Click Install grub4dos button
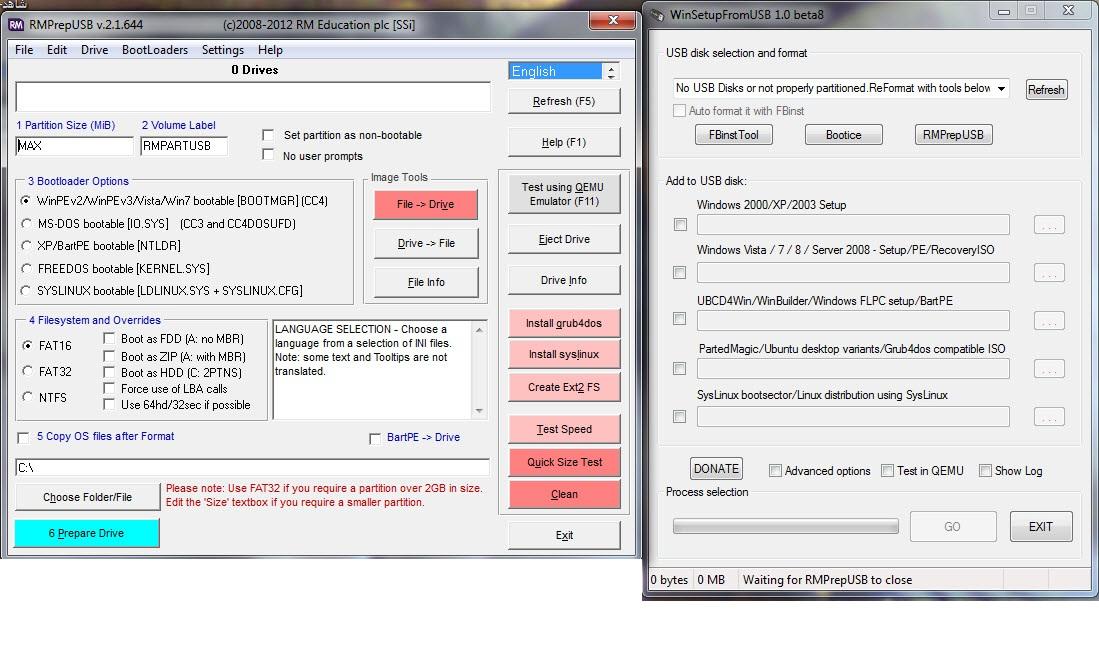 click(x=564, y=323)
